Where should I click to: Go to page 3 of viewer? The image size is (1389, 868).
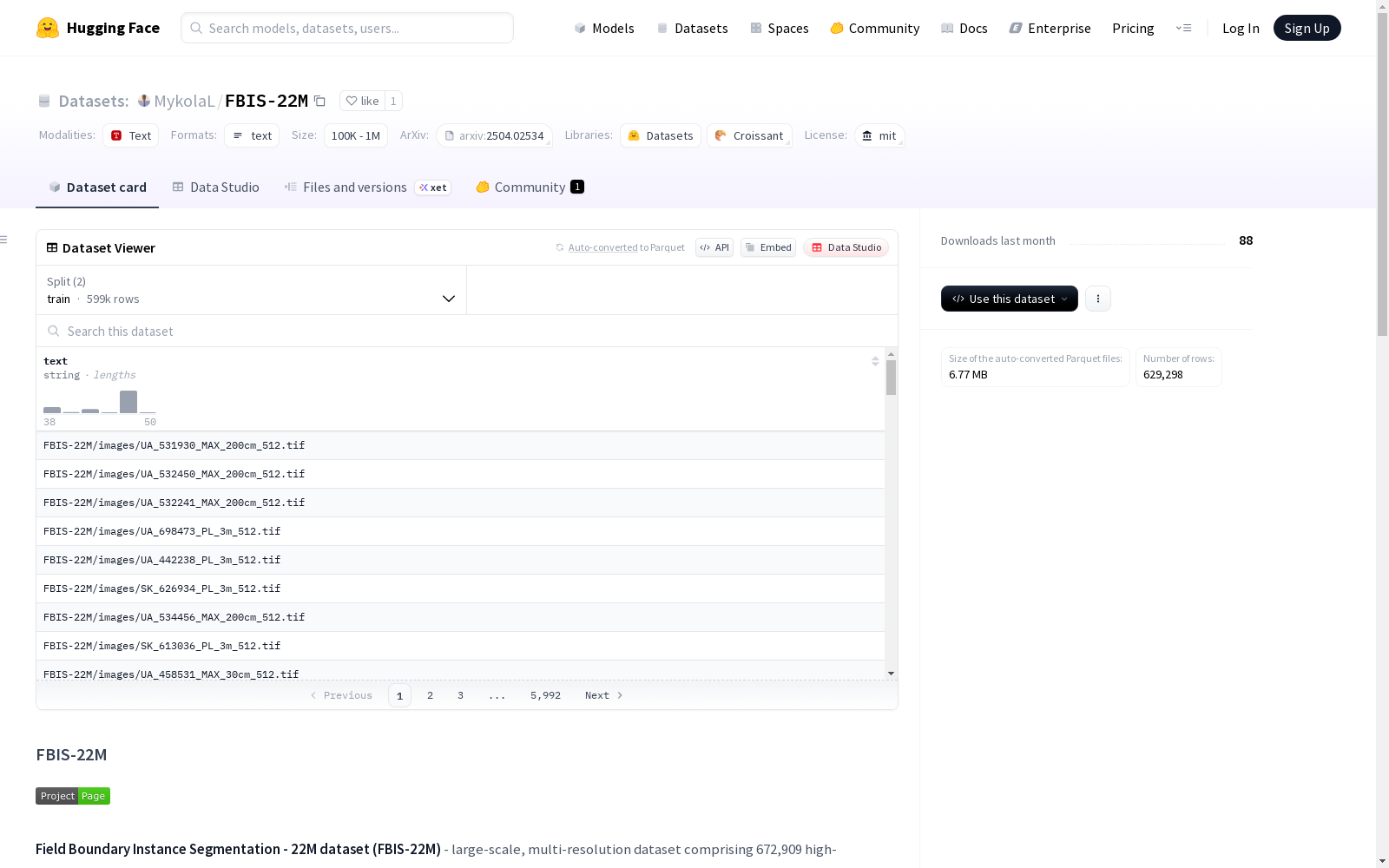pos(460,695)
